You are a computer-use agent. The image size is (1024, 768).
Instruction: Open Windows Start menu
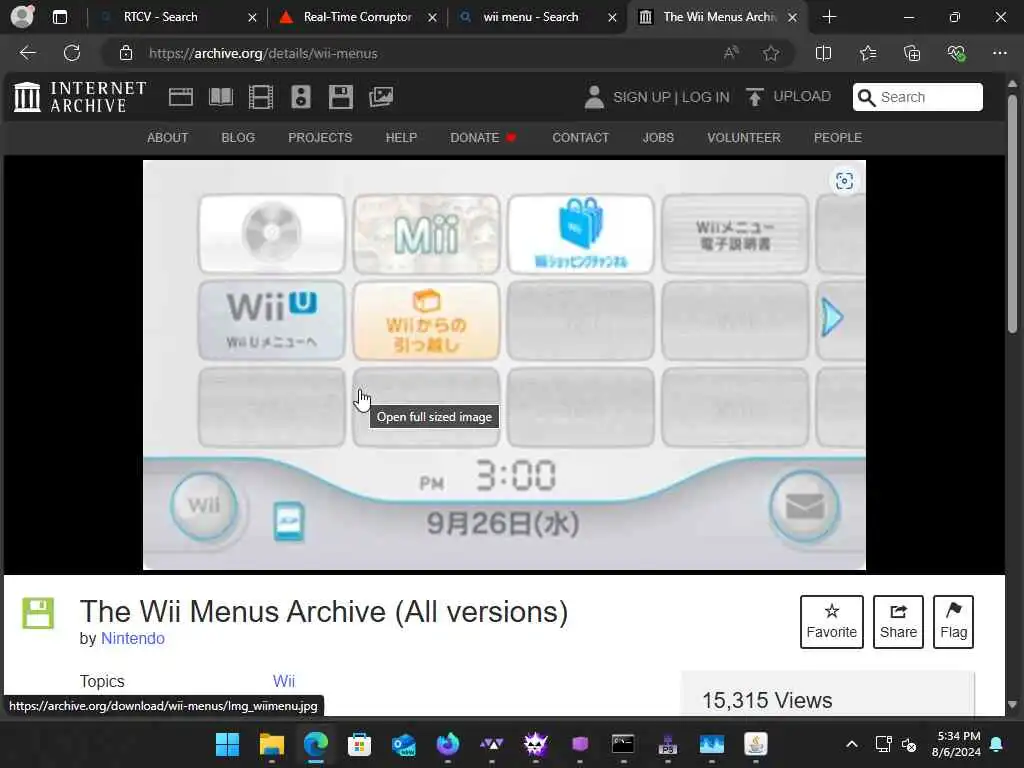(227, 744)
